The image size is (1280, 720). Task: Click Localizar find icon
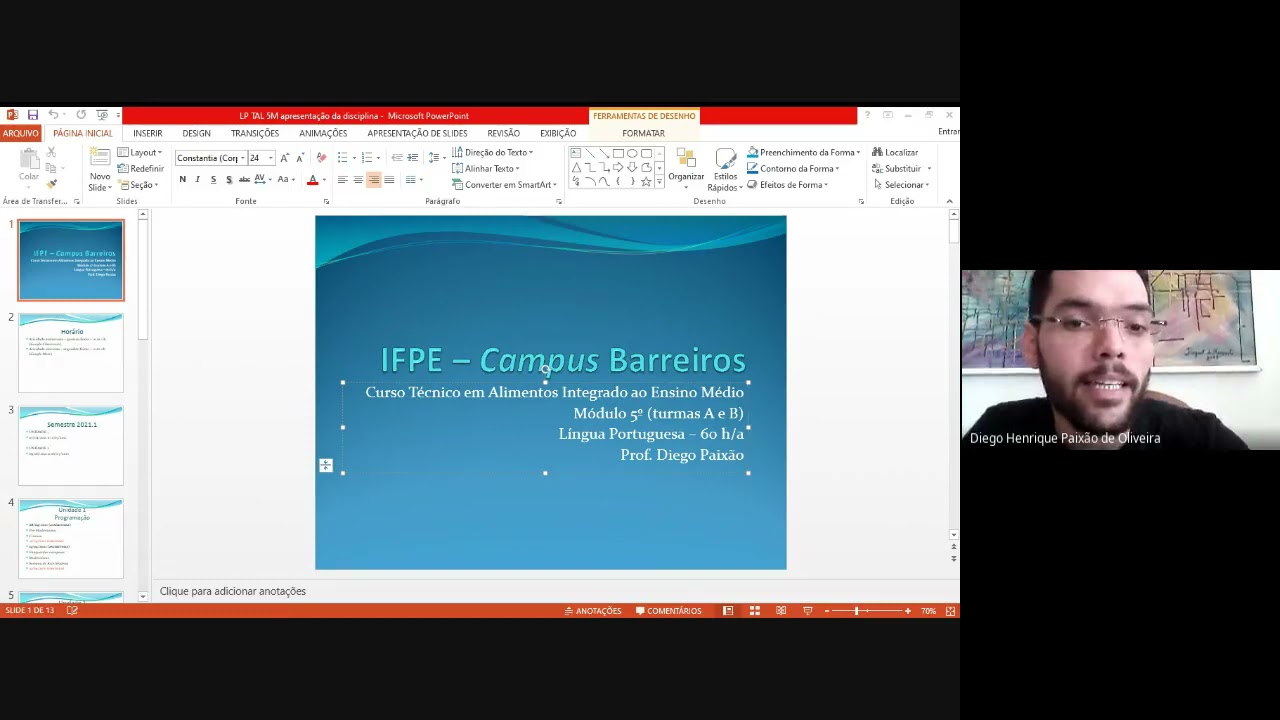tap(895, 153)
